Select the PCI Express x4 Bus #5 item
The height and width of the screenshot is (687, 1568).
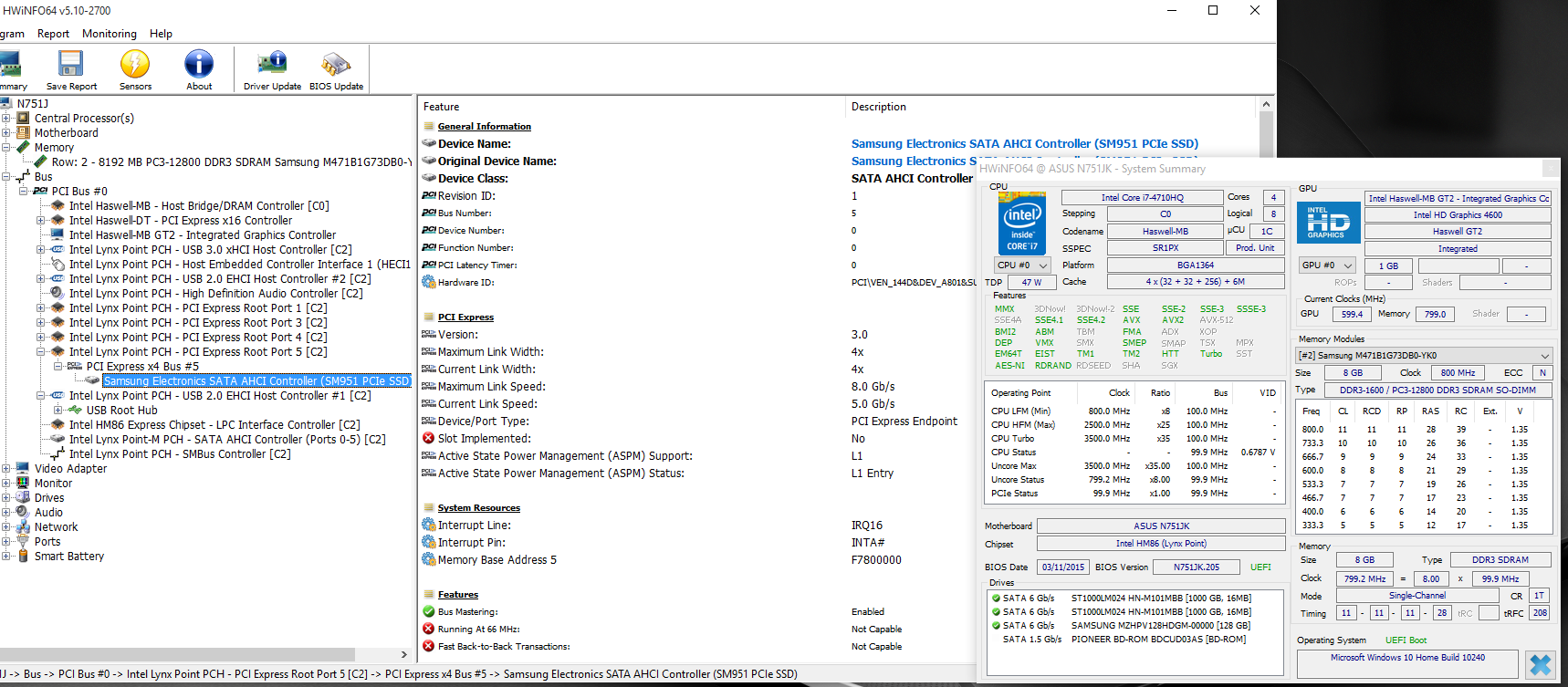(142, 367)
